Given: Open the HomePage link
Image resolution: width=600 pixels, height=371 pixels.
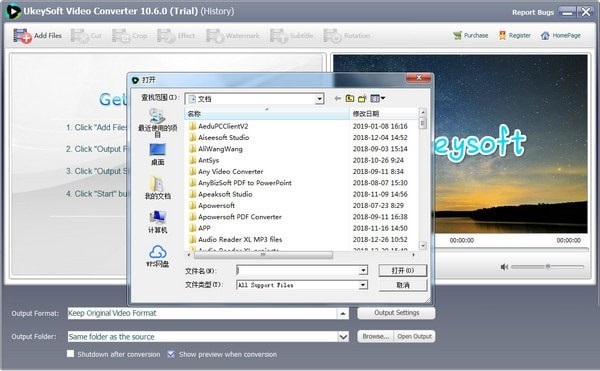Looking at the screenshot, I should pos(561,36).
